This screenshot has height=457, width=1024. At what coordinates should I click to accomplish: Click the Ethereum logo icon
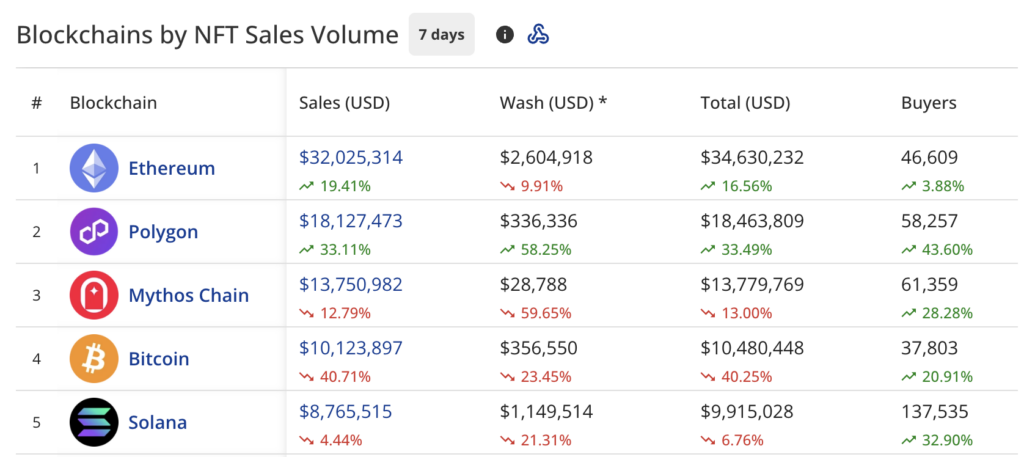point(94,168)
